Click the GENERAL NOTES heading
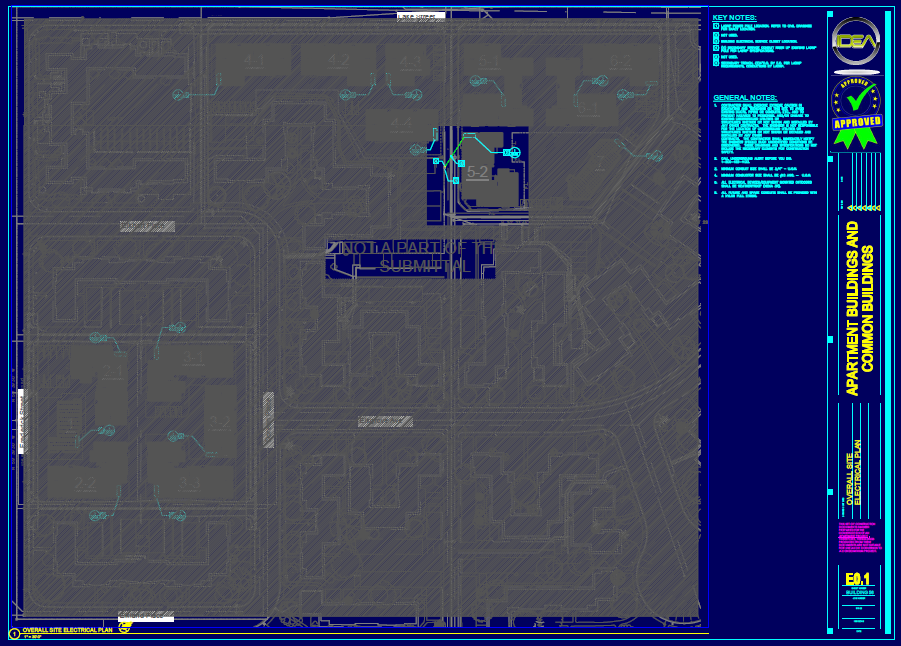The width and height of the screenshot is (901, 646). click(739, 97)
